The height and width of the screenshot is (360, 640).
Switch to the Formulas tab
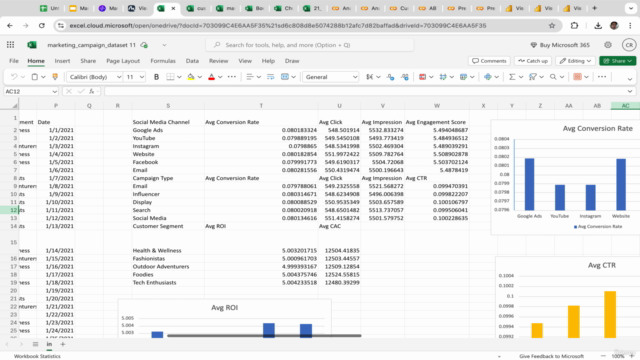(x=163, y=61)
